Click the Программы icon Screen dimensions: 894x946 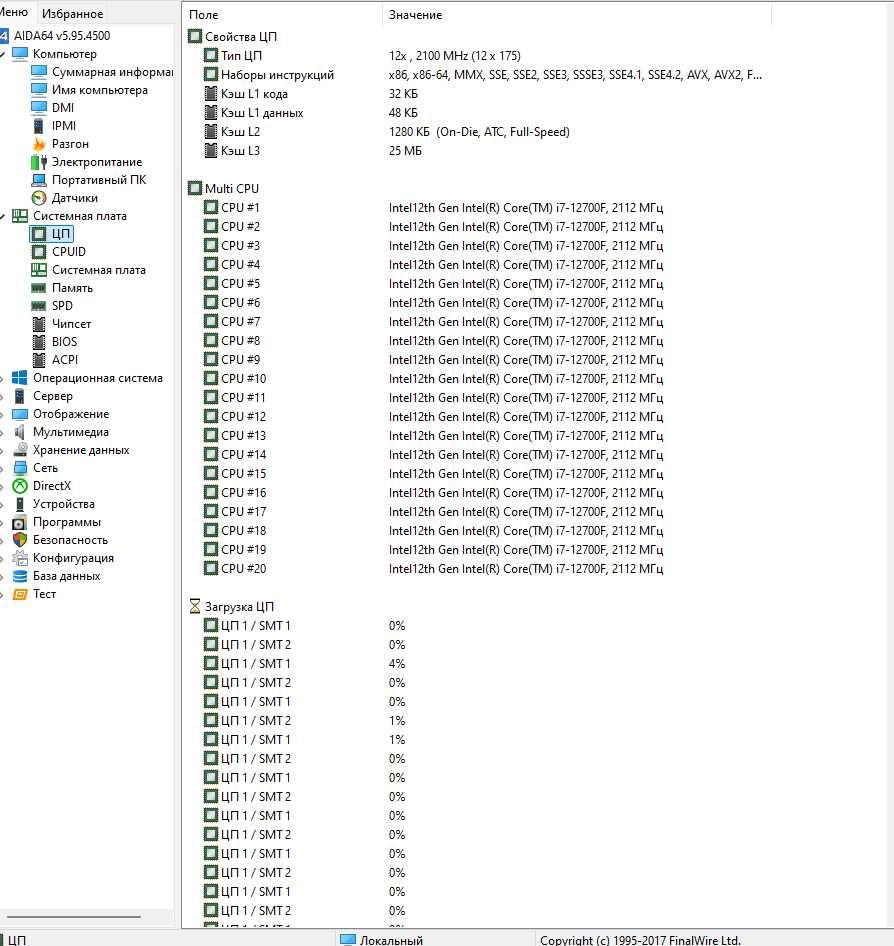point(20,522)
